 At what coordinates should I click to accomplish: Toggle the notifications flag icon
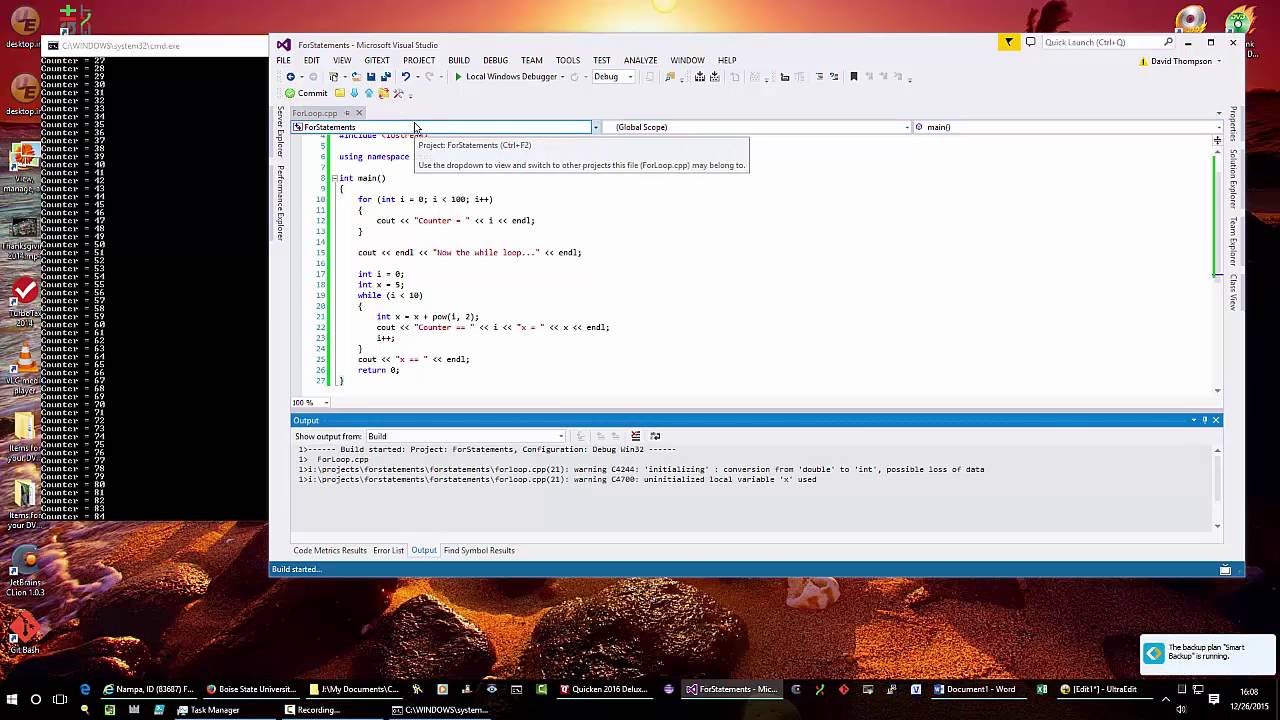click(1008, 42)
